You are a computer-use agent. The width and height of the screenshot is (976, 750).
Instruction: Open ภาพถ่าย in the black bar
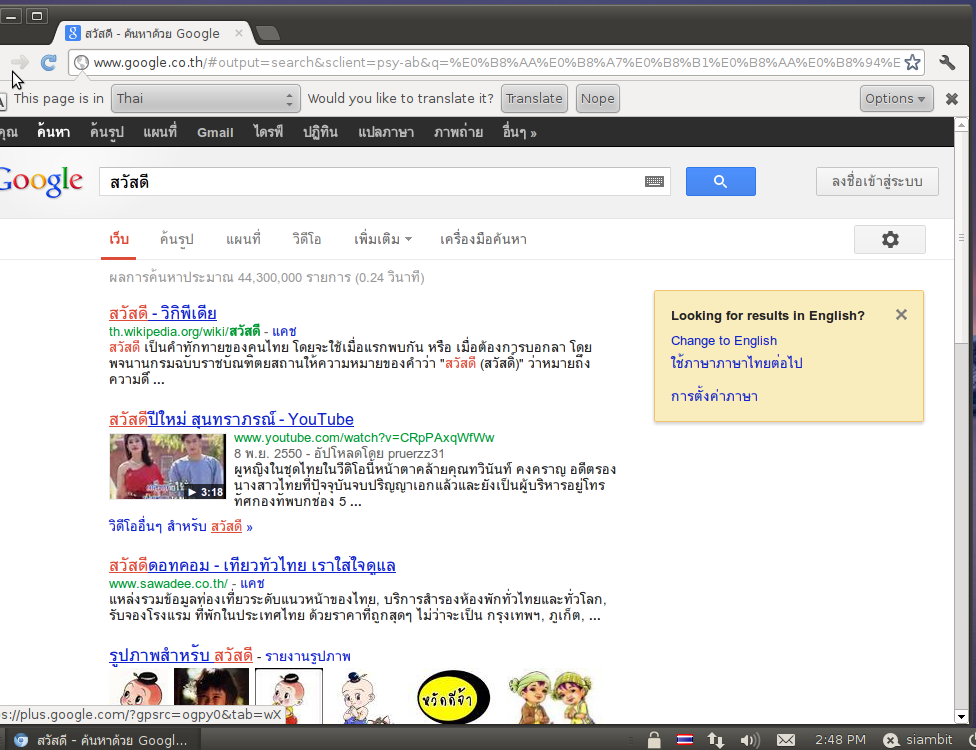click(459, 132)
